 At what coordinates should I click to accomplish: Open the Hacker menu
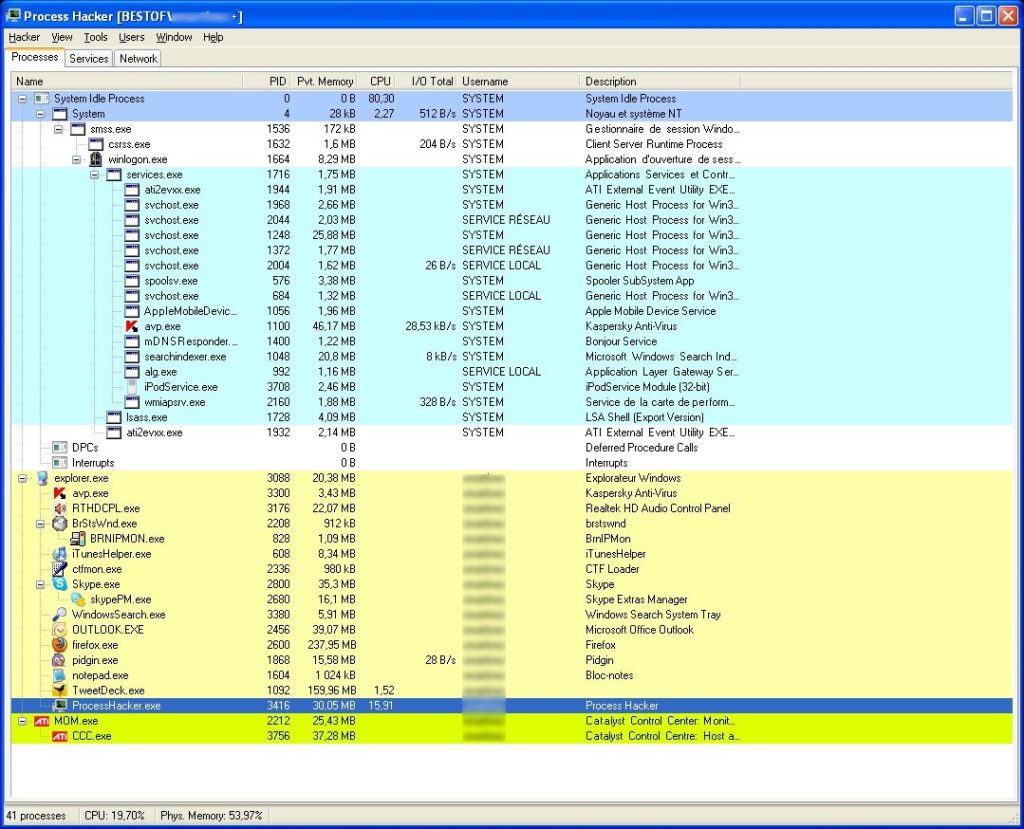click(x=24, y=37)
